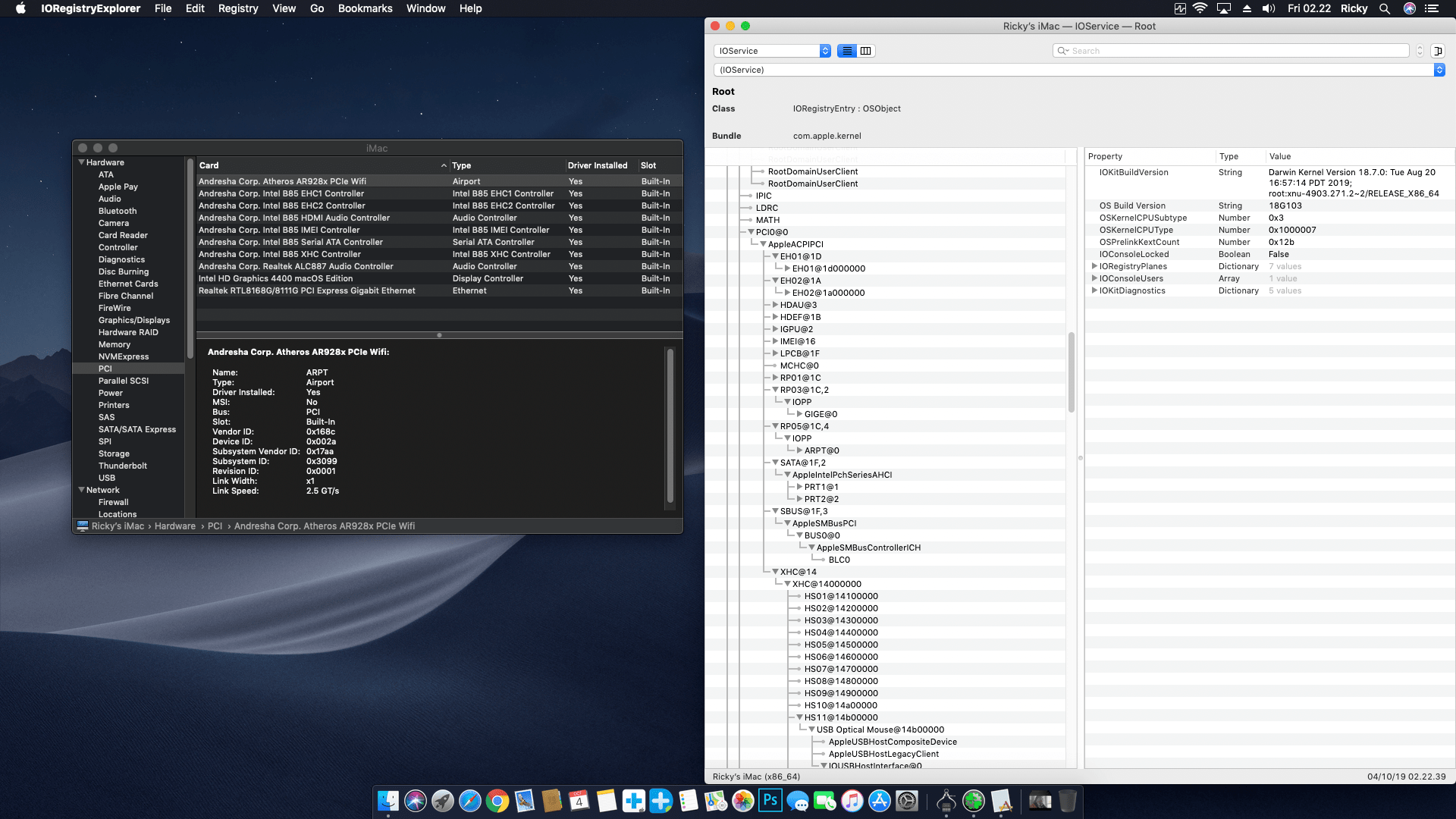
Task: Switch IORegistryExplorer to column view
Action: 865,51
